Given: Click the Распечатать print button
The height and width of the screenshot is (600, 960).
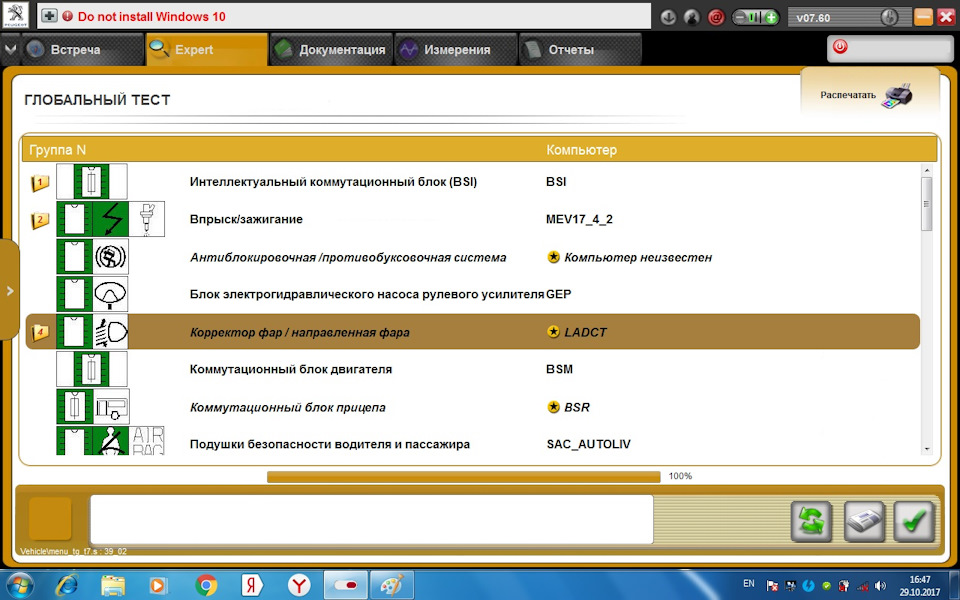Looking at the screenshot, I should 869,95.
